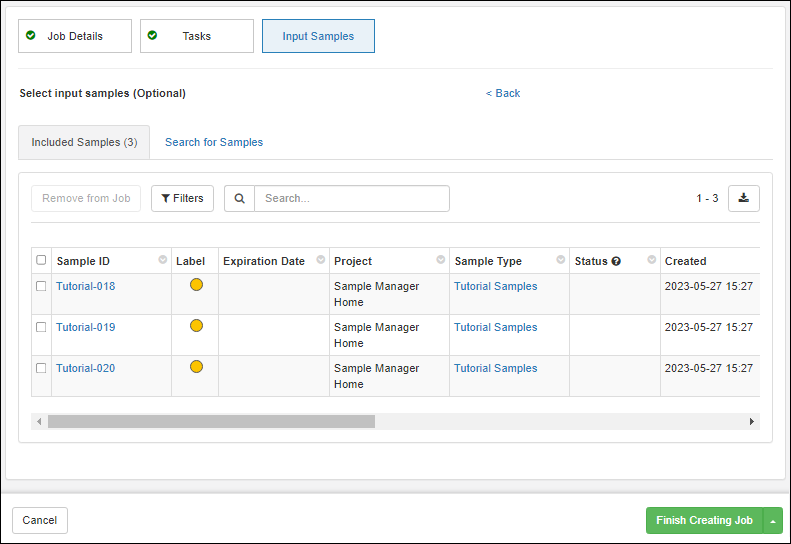Viewport: 791px width, 544px height.
Task: Click the yellow label circle for Tutorial-019
Action: coord(196,326)
